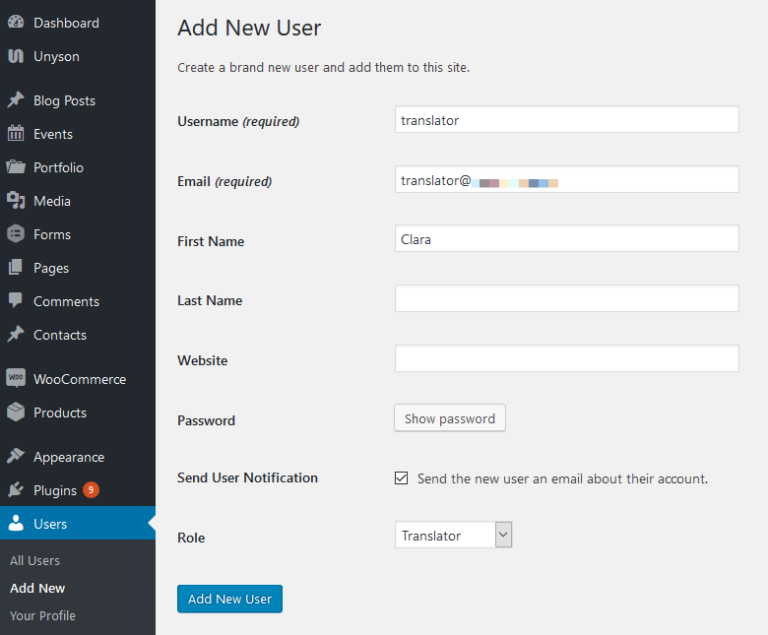Uncheck the Send User Notification checkbox
This screenshot has height=635, width=768.
pyautogui.click(x=402, y=479)
